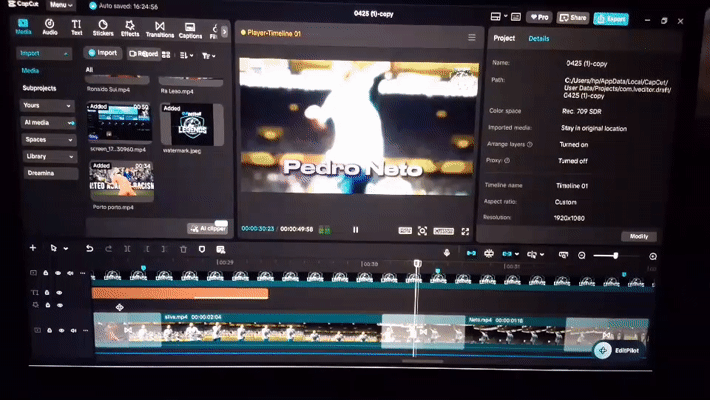Expand the Library dropdown in sidebar

click(49, 156)
